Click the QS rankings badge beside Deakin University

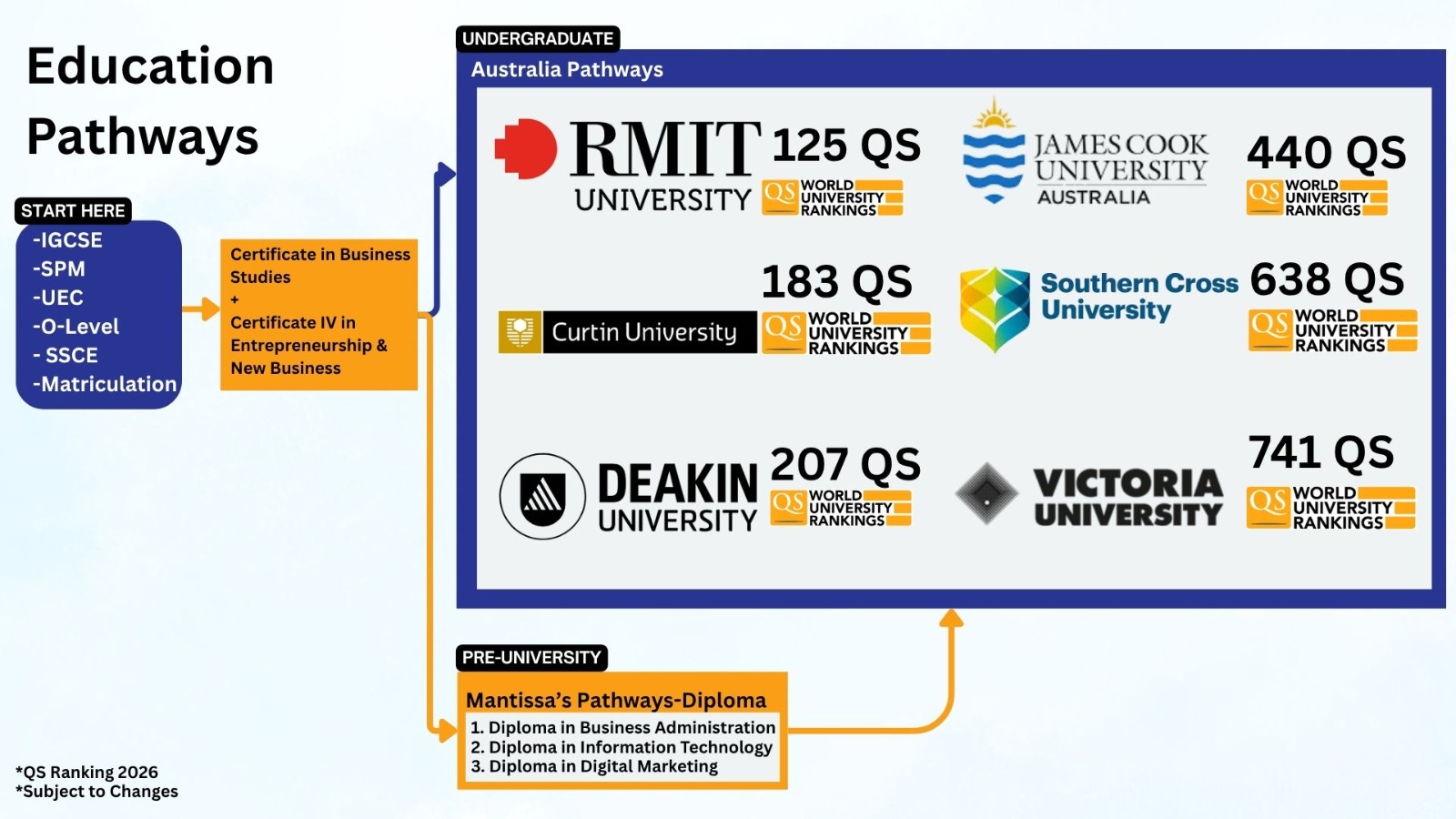tap(841, 508)
